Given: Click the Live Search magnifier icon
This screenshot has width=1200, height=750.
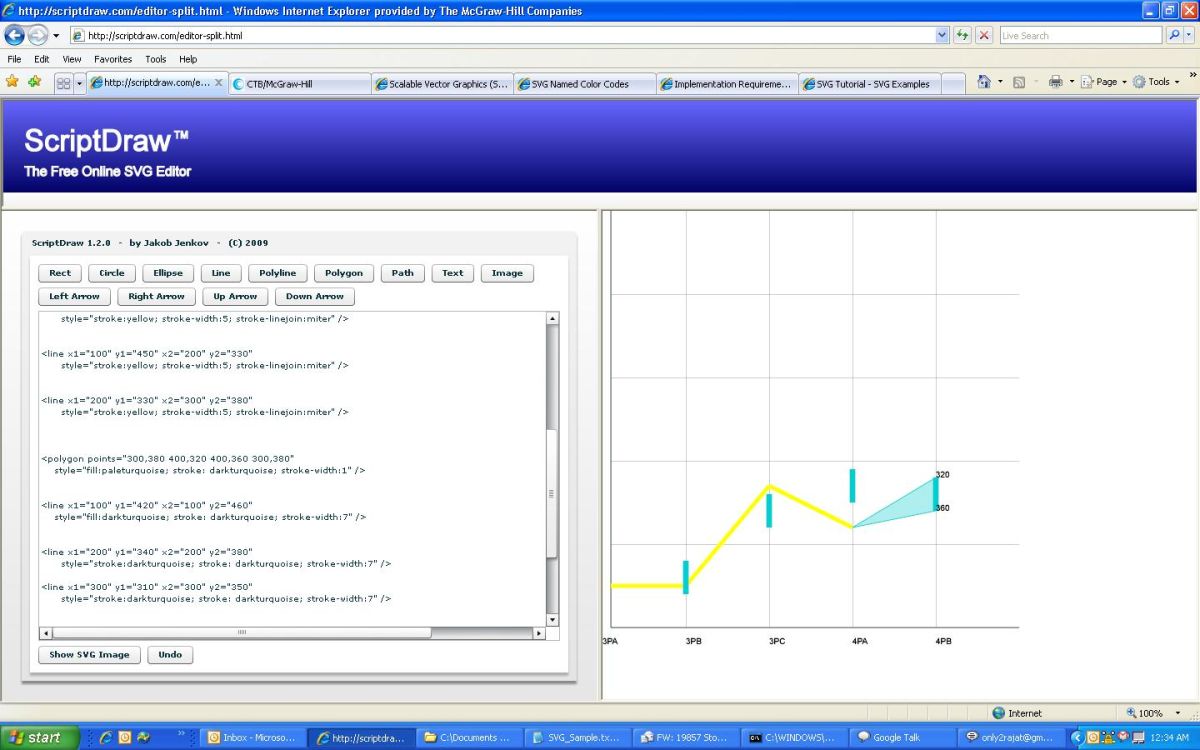Looking at the screenshot, I should pos(1174,35).
